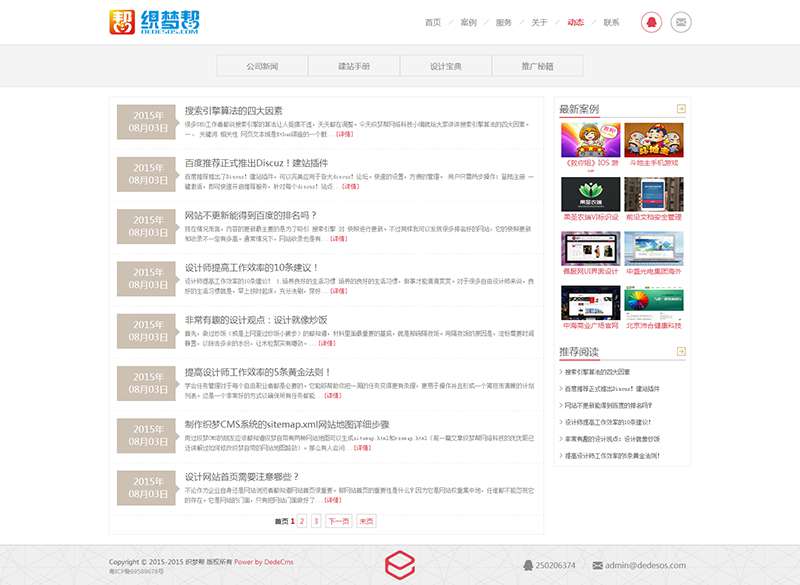Viewport: 800px width, 585px height.
Task: Click the 末页 pagination button
Action: click(x=366, y=521)
